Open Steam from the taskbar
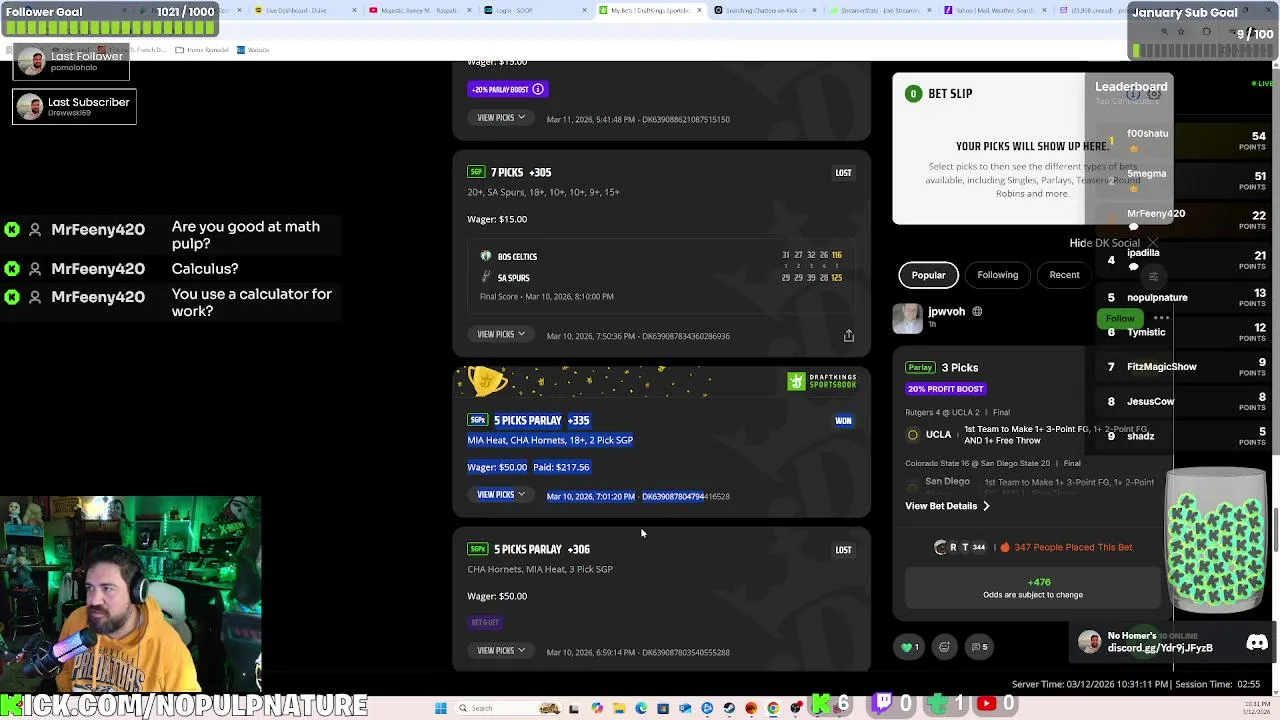The image size is (1280, 720). click(x=729, y=708)
